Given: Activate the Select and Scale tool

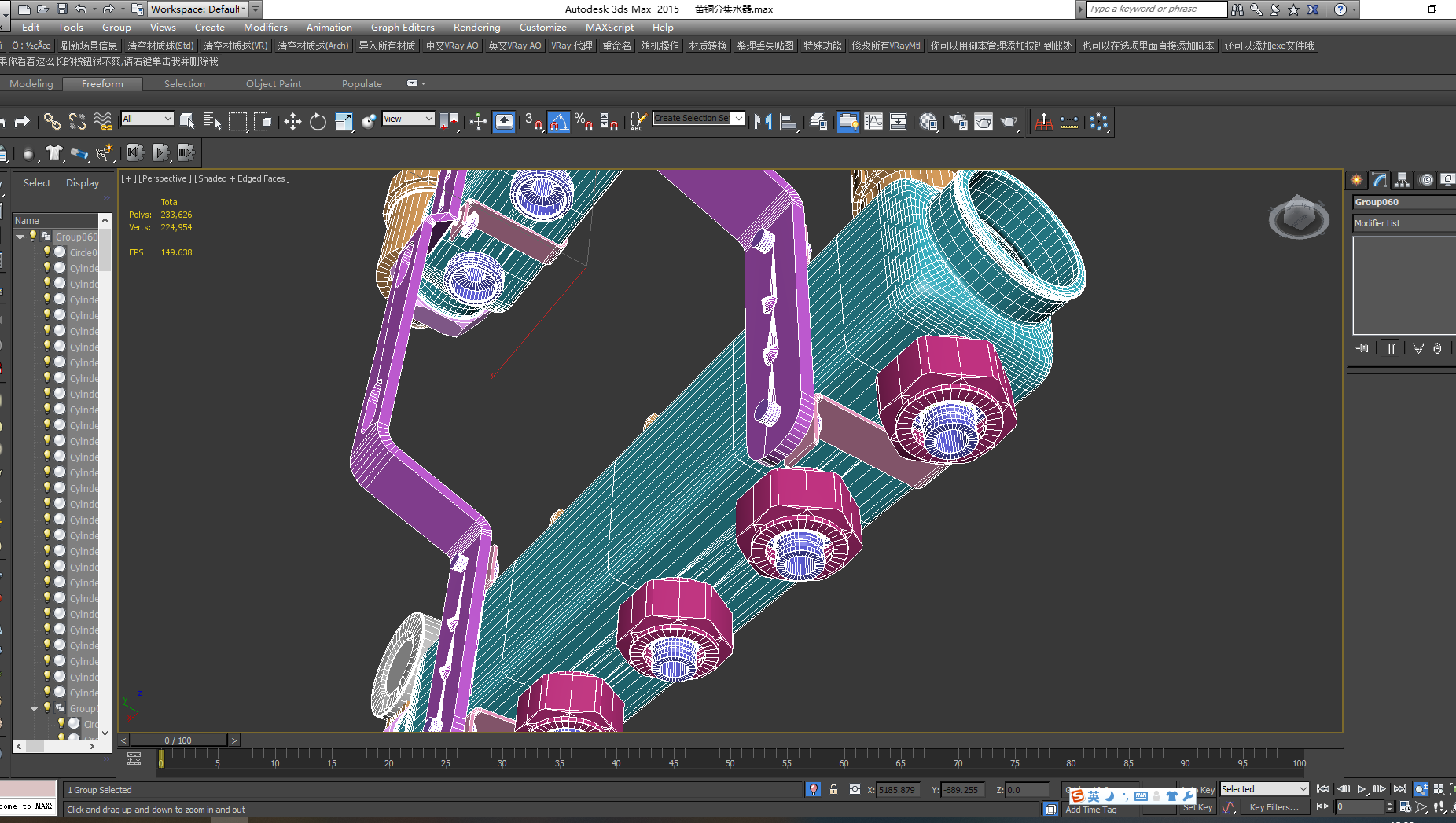Looking at the screenshot, I should point(344,121).
